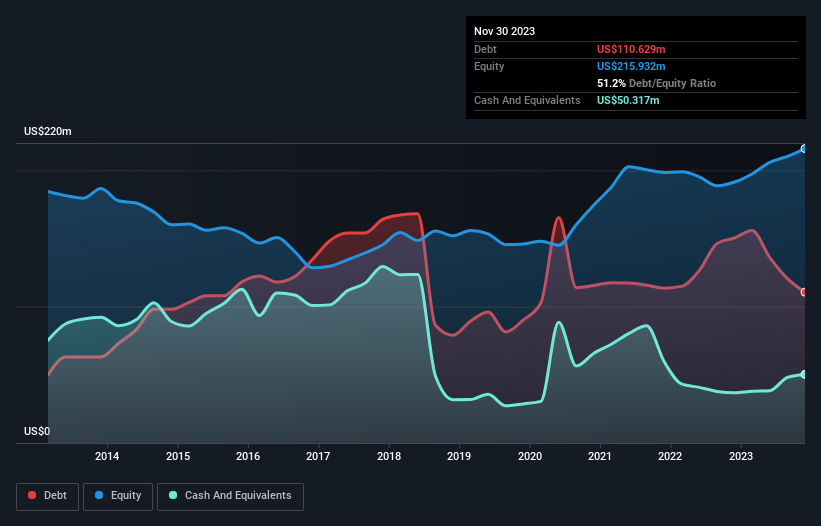Click the 2019 x-axis label
Viewport: 821px width, 526px height.
pyautogui.click(x=459, y=456)
